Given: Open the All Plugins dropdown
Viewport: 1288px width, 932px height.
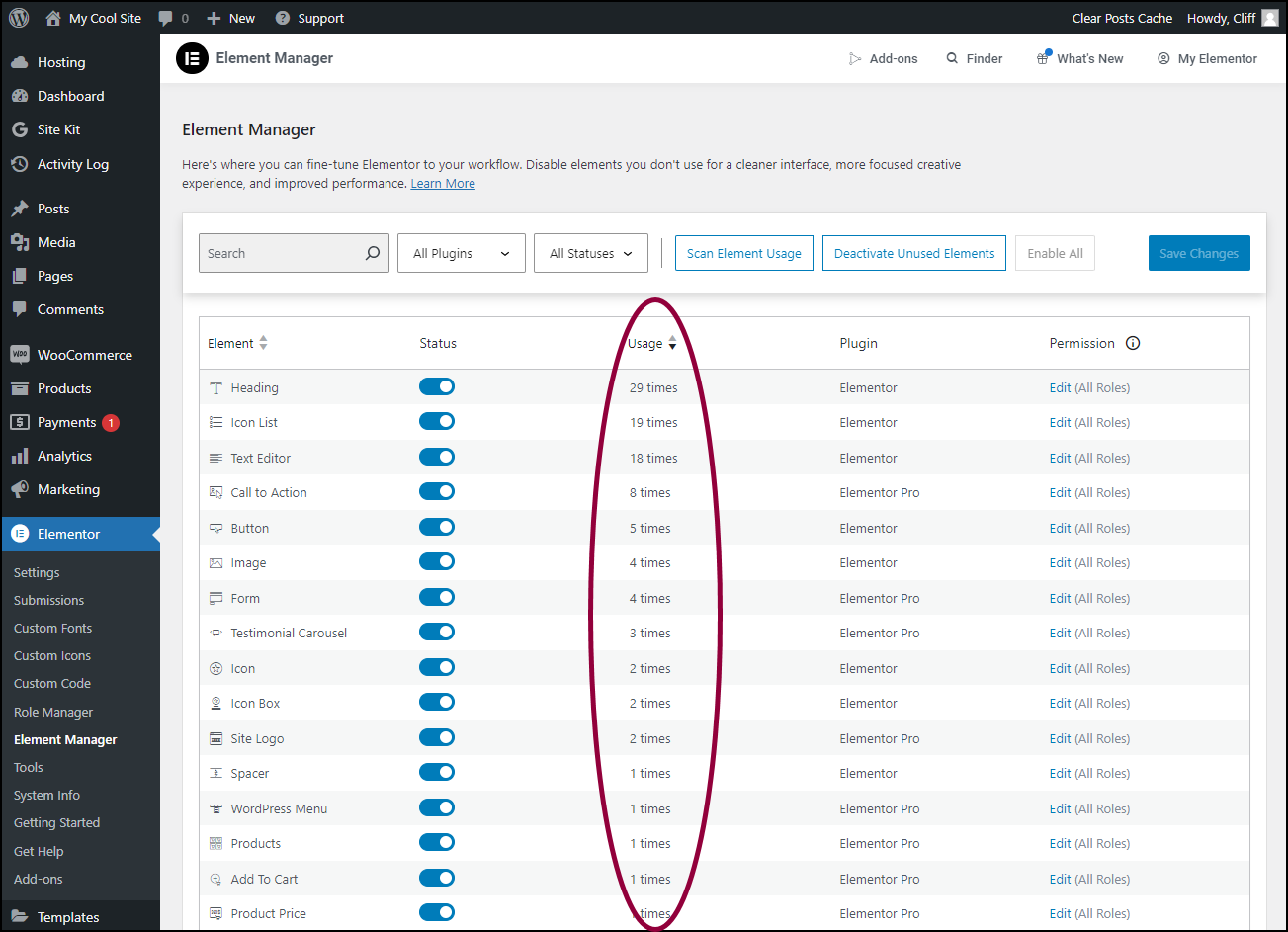Looking at the screenshot, I should pos(462,253).
